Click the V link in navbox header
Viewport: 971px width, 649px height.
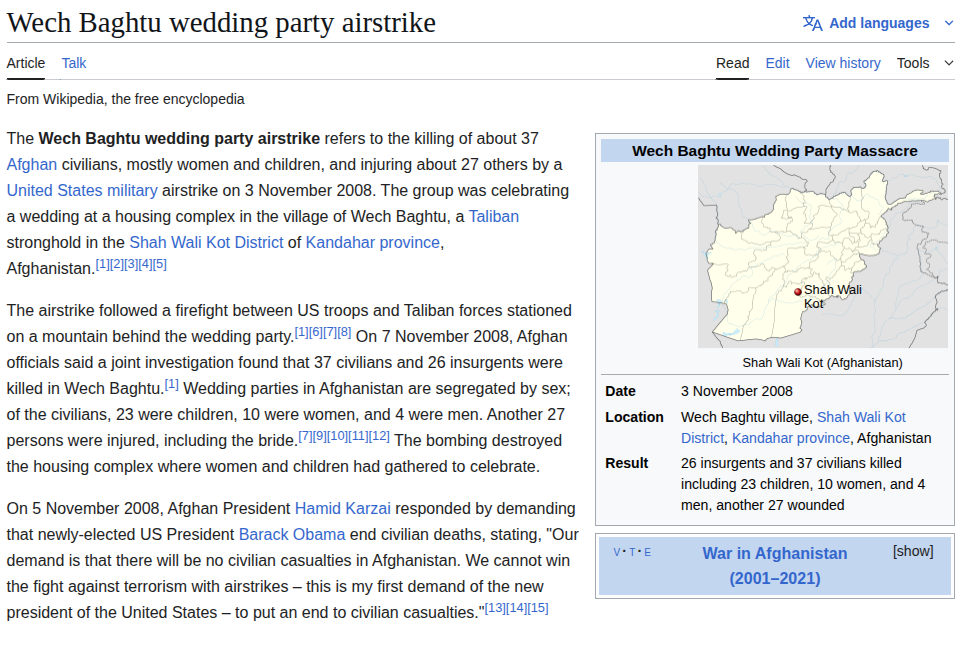[617, 552]
